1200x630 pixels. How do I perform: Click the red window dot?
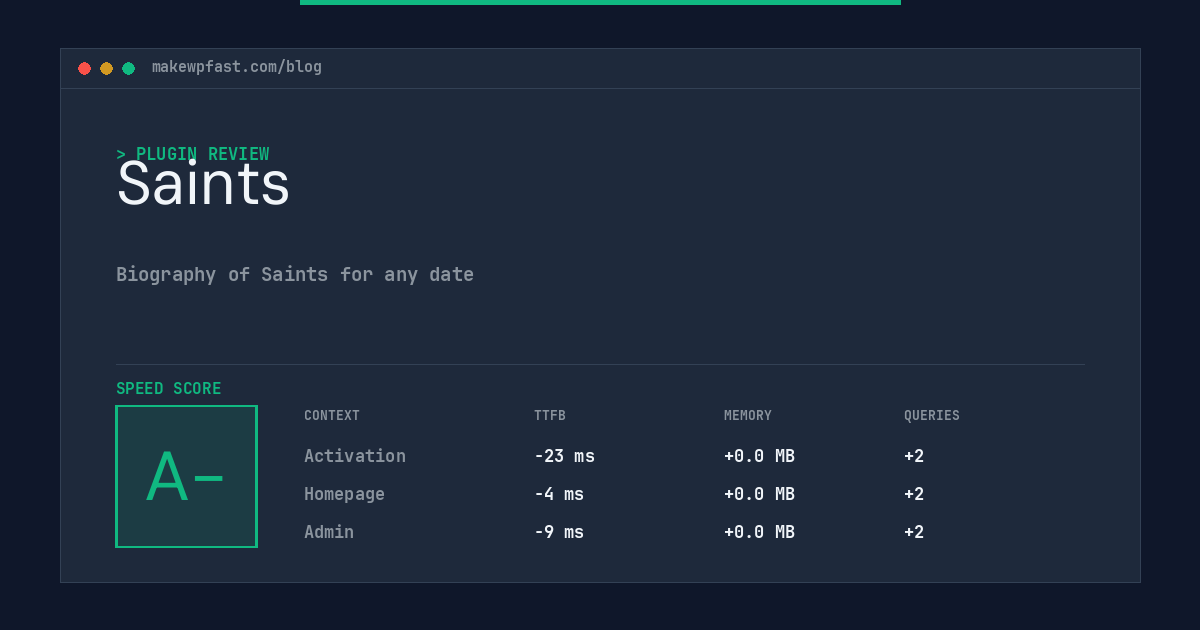(84, 68)
